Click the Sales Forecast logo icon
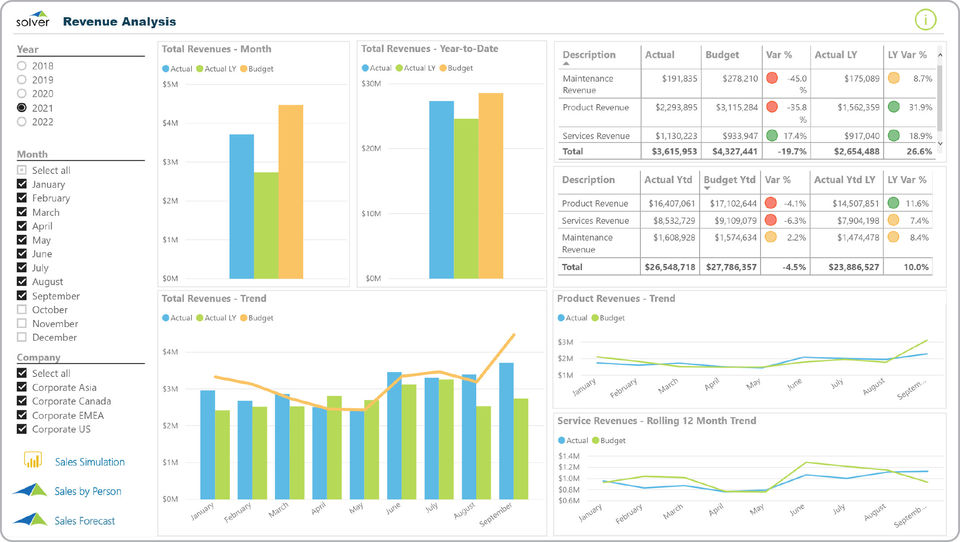The width and height of the screenshot is (960, 542). coord(30,519)
